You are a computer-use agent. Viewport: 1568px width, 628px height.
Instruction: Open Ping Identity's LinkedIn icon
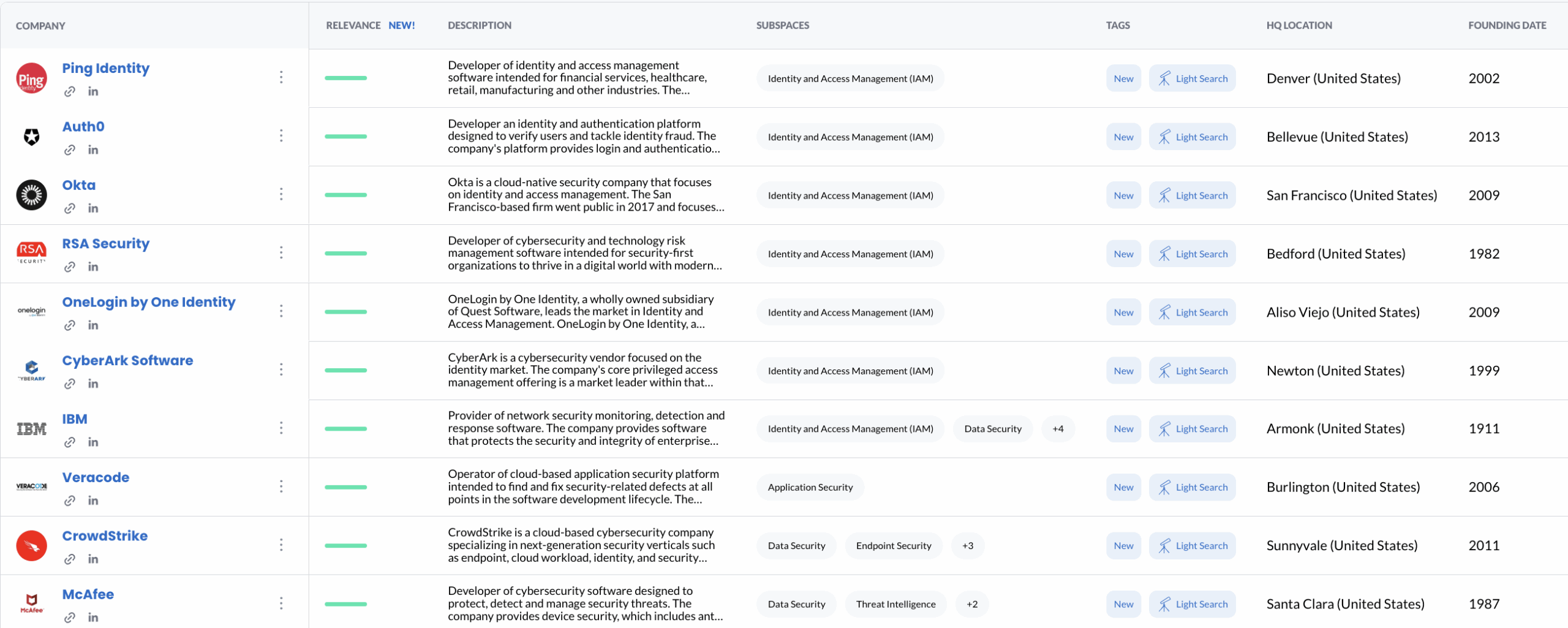[x=93, y=91]
